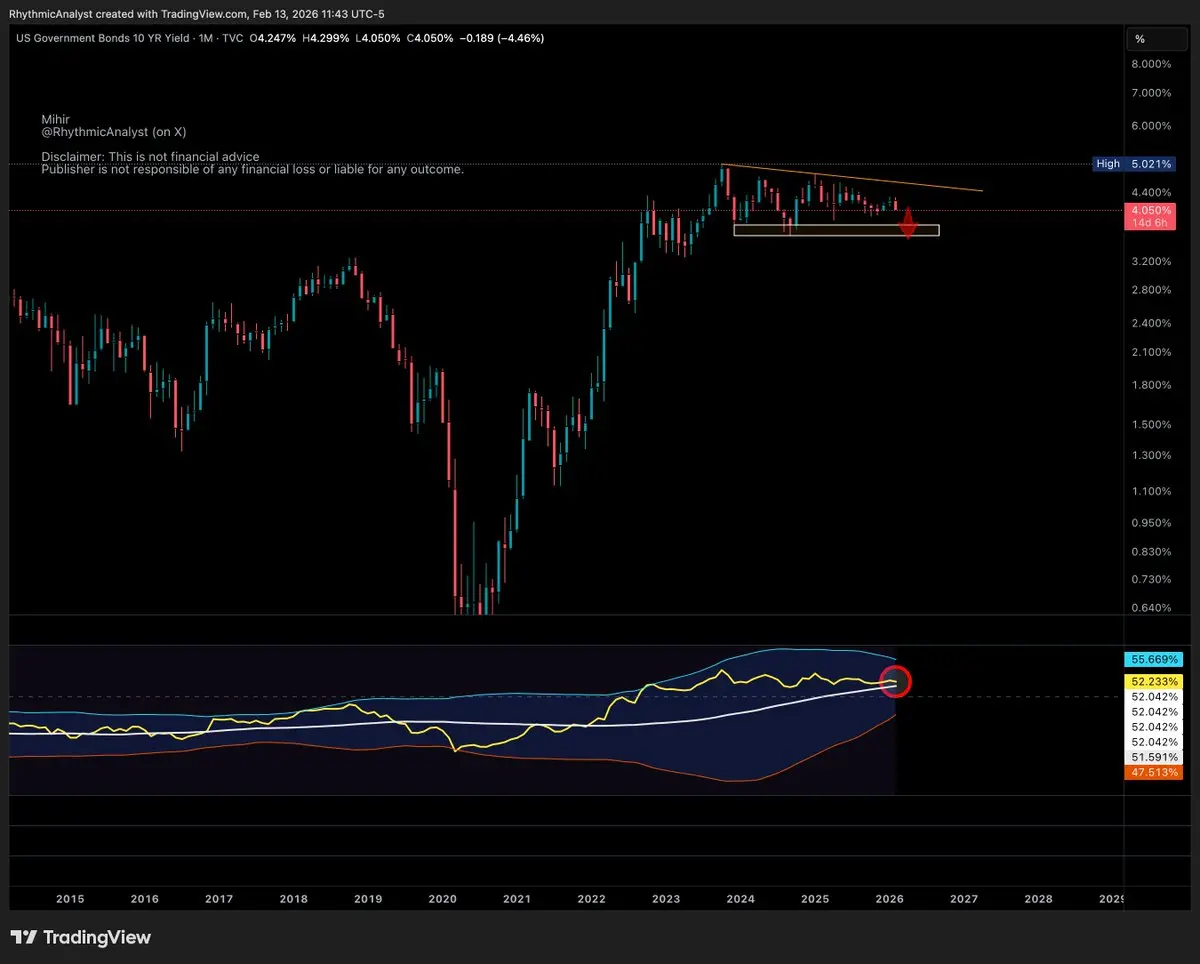
Task: Click the 2027 label on time axis
Action: click(964, 899)
